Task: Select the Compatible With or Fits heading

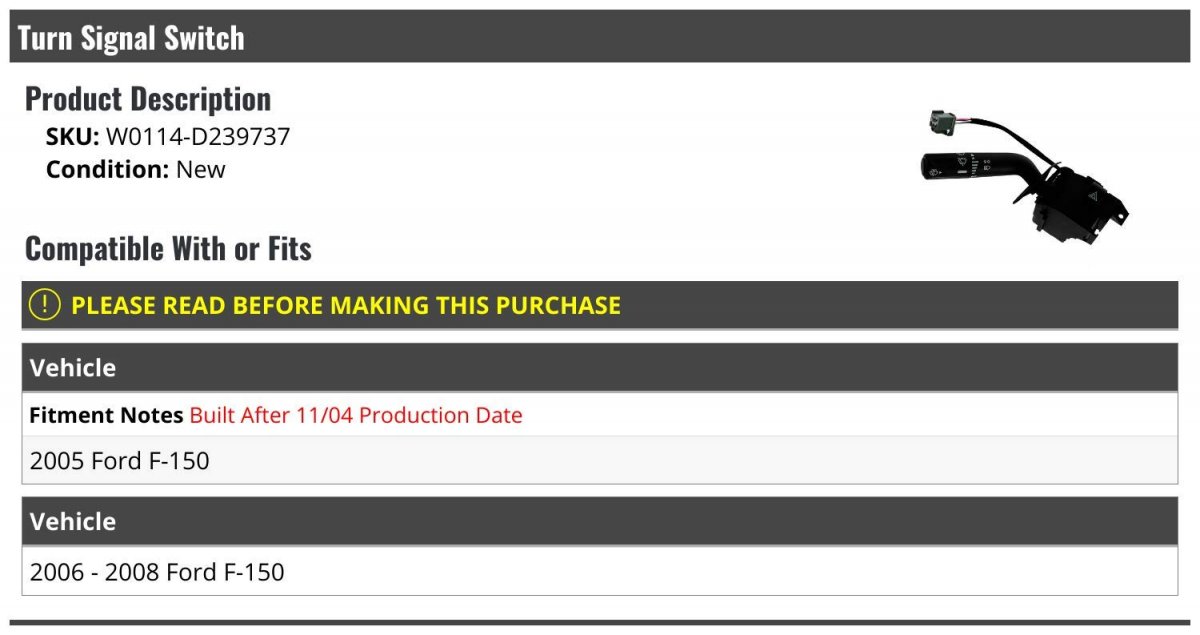Action: pyautogui.click(x=168, y=248)
